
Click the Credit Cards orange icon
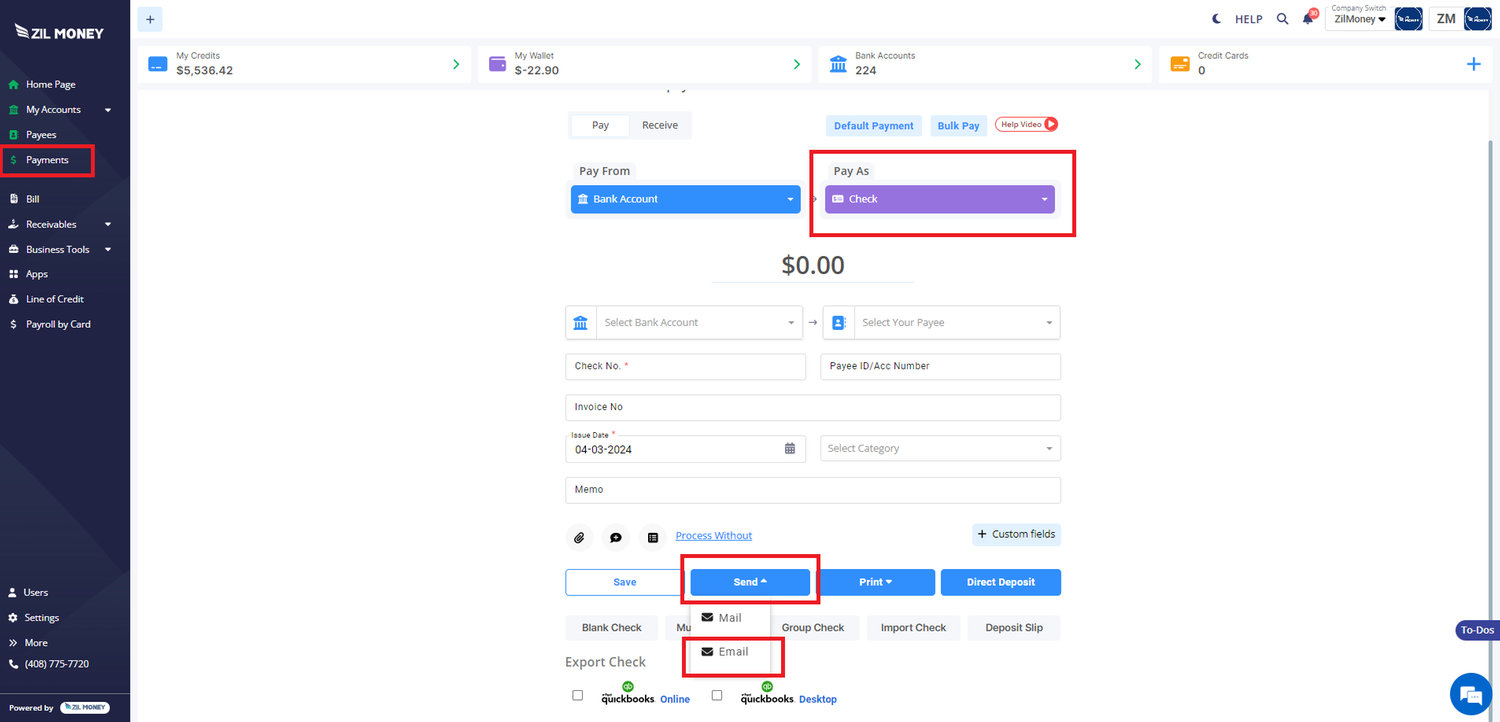tap(1180, 64)
